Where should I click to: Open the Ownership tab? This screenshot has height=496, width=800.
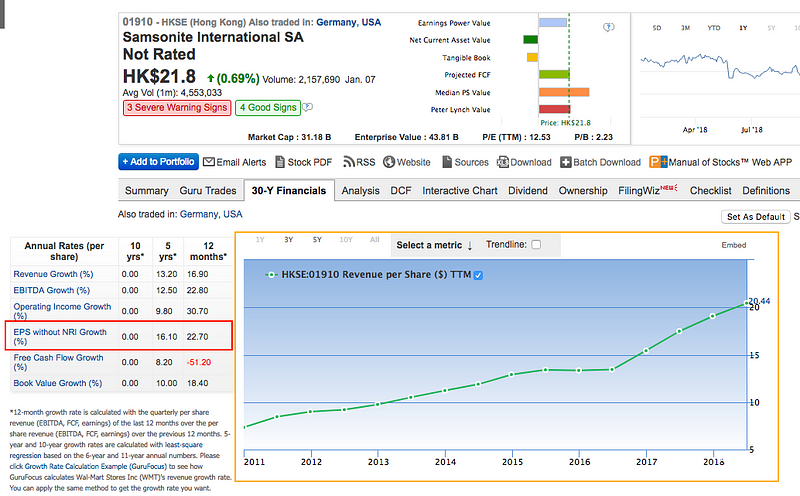583,190
